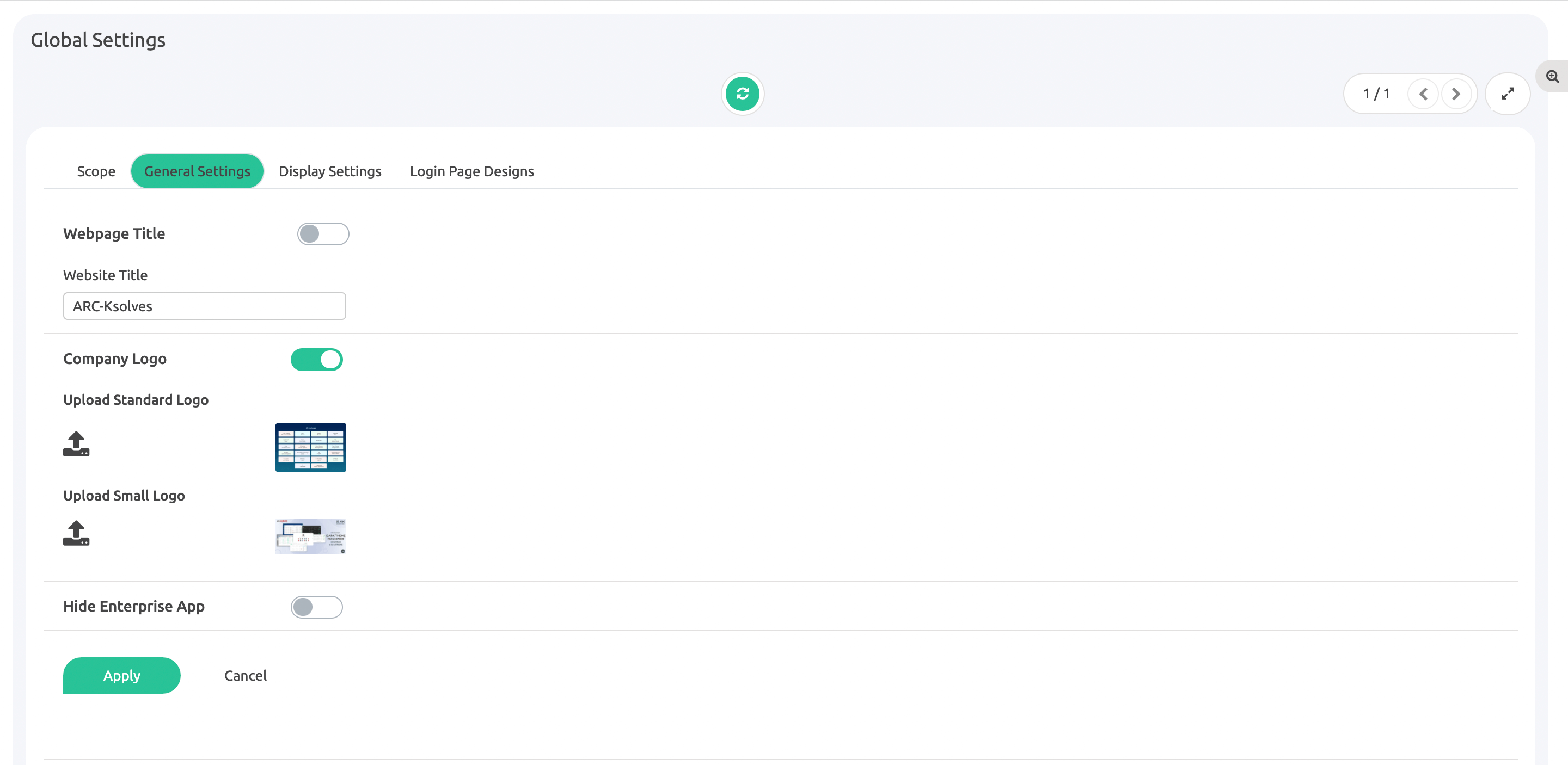Click the standard logo thumbnail preview
Screen dimensions: 1568x765
pos(310,448)
